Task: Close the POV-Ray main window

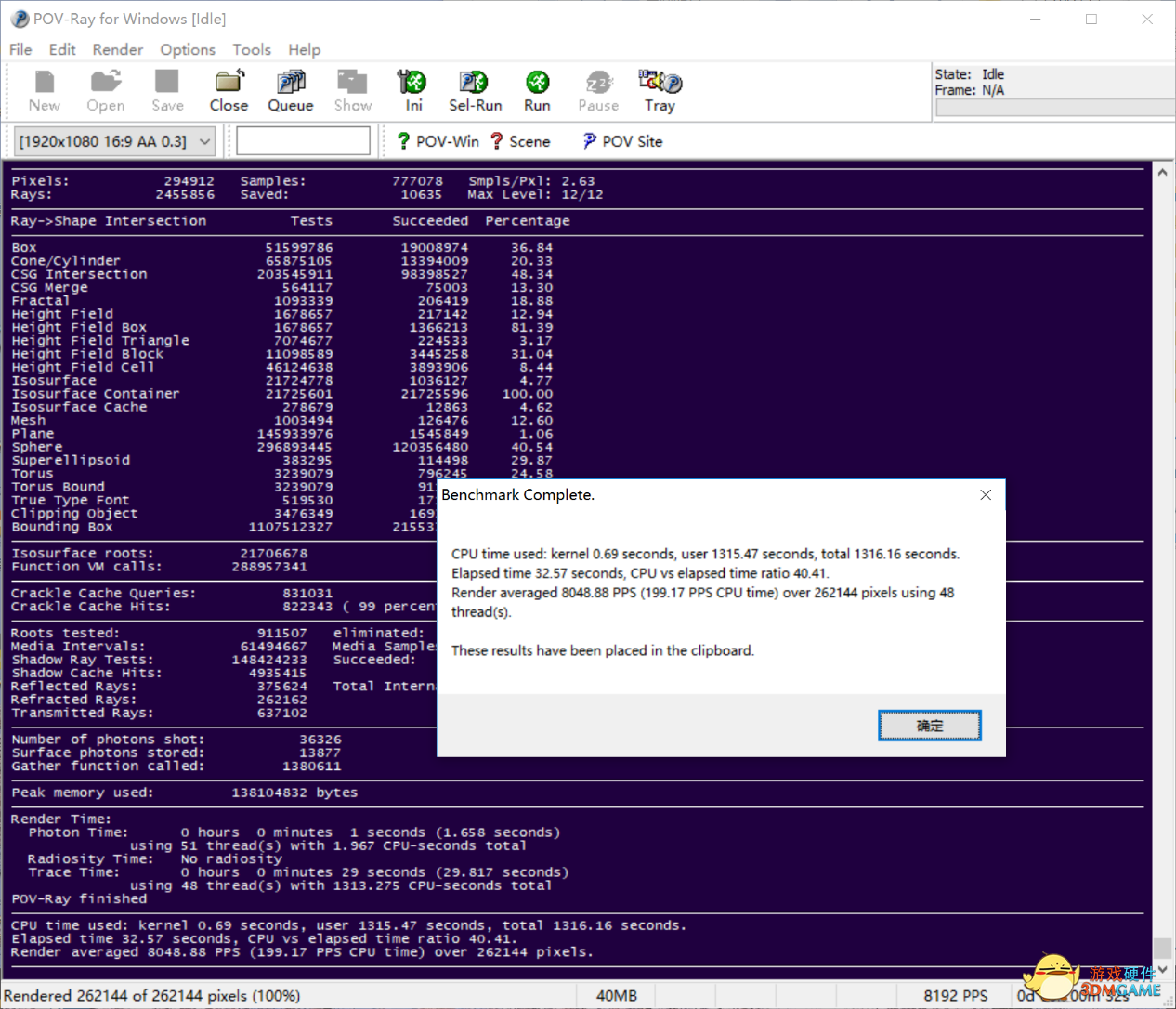Action: coord(1147,19)
